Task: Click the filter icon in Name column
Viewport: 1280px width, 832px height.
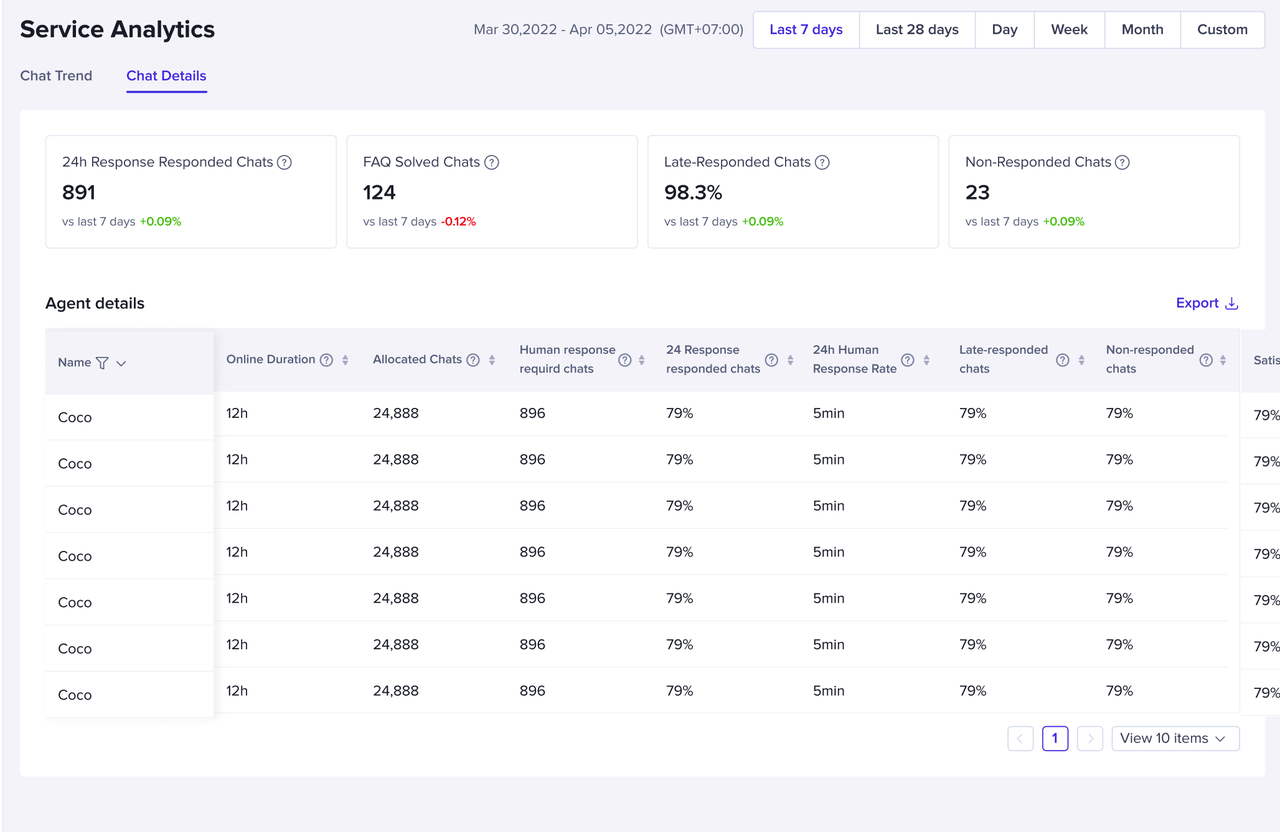Action: coord(102,363)
